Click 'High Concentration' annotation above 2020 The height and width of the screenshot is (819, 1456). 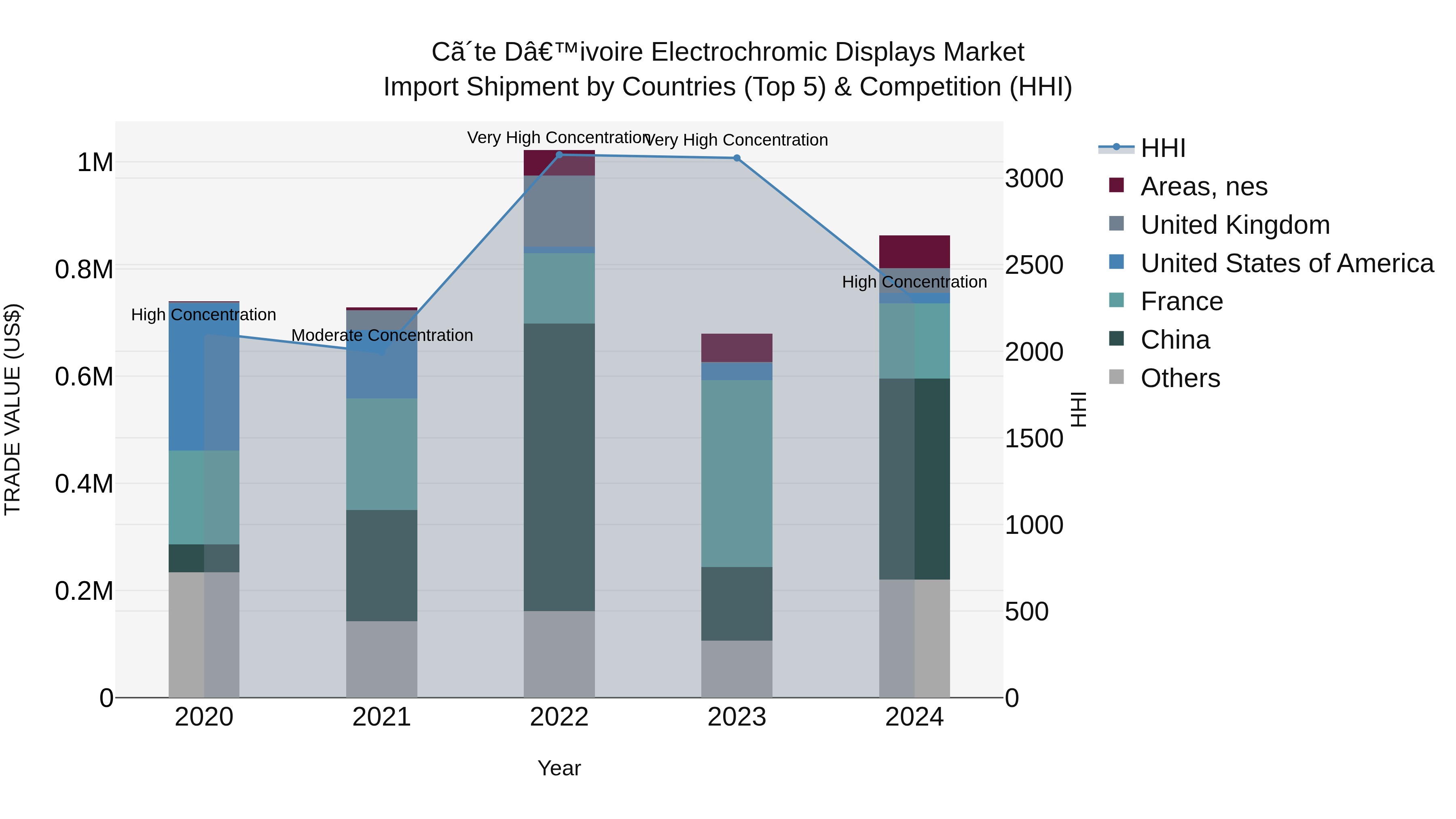[x=203, y=314]
